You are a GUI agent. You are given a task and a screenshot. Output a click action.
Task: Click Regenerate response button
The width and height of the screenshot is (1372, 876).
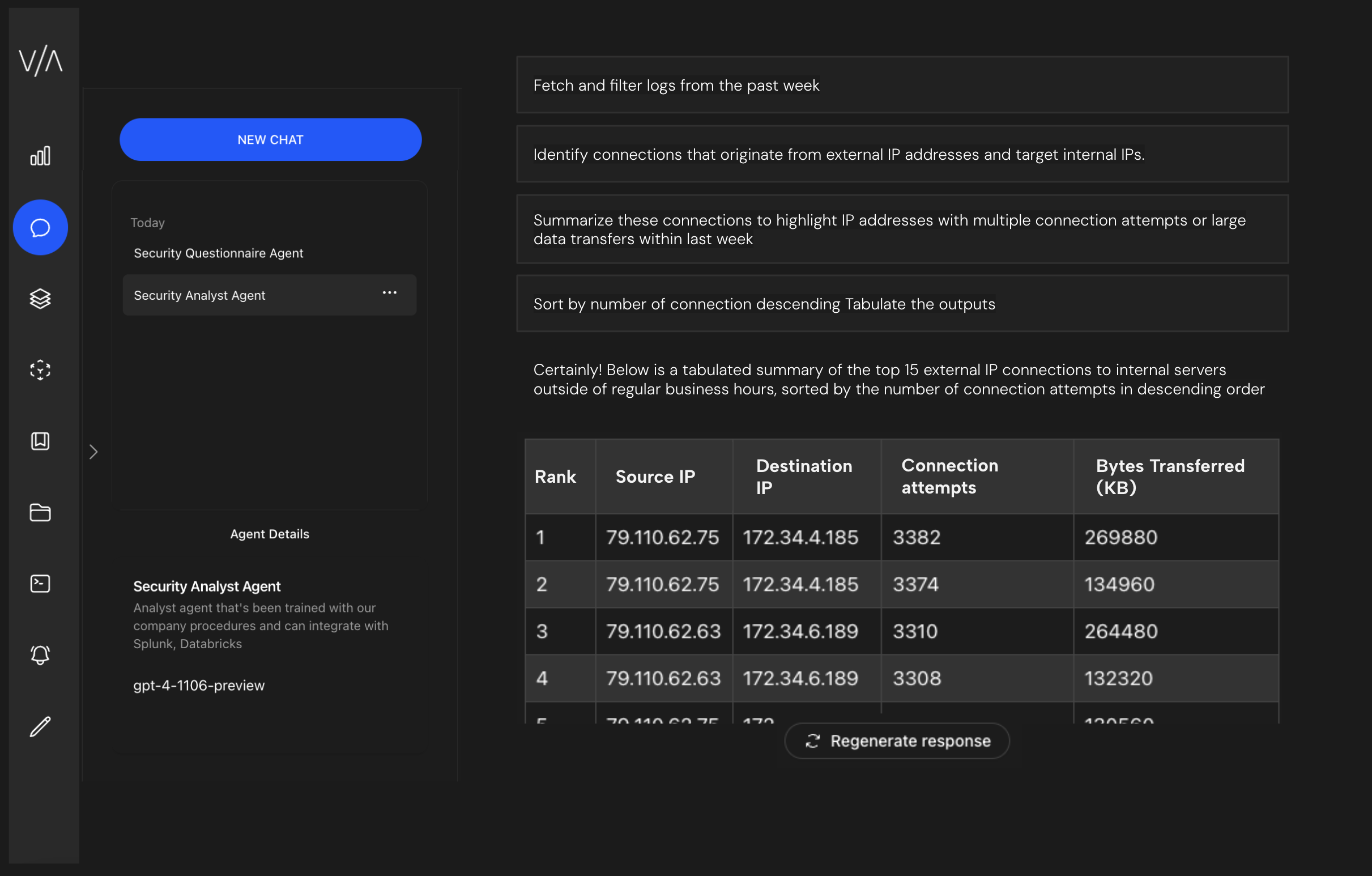(x=897, y=741)
